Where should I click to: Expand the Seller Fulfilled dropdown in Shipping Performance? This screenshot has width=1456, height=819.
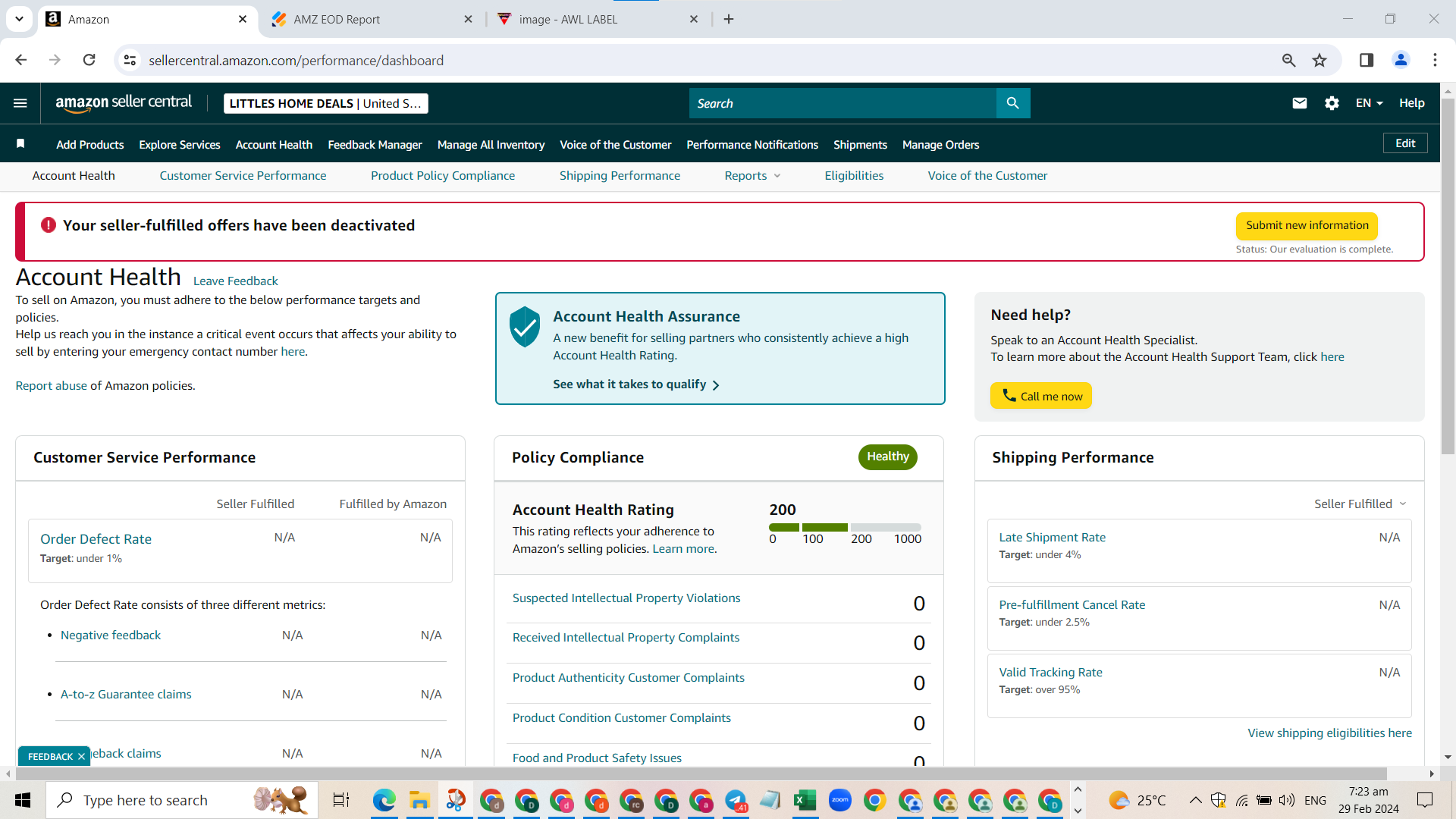[x=1360, y=504]
